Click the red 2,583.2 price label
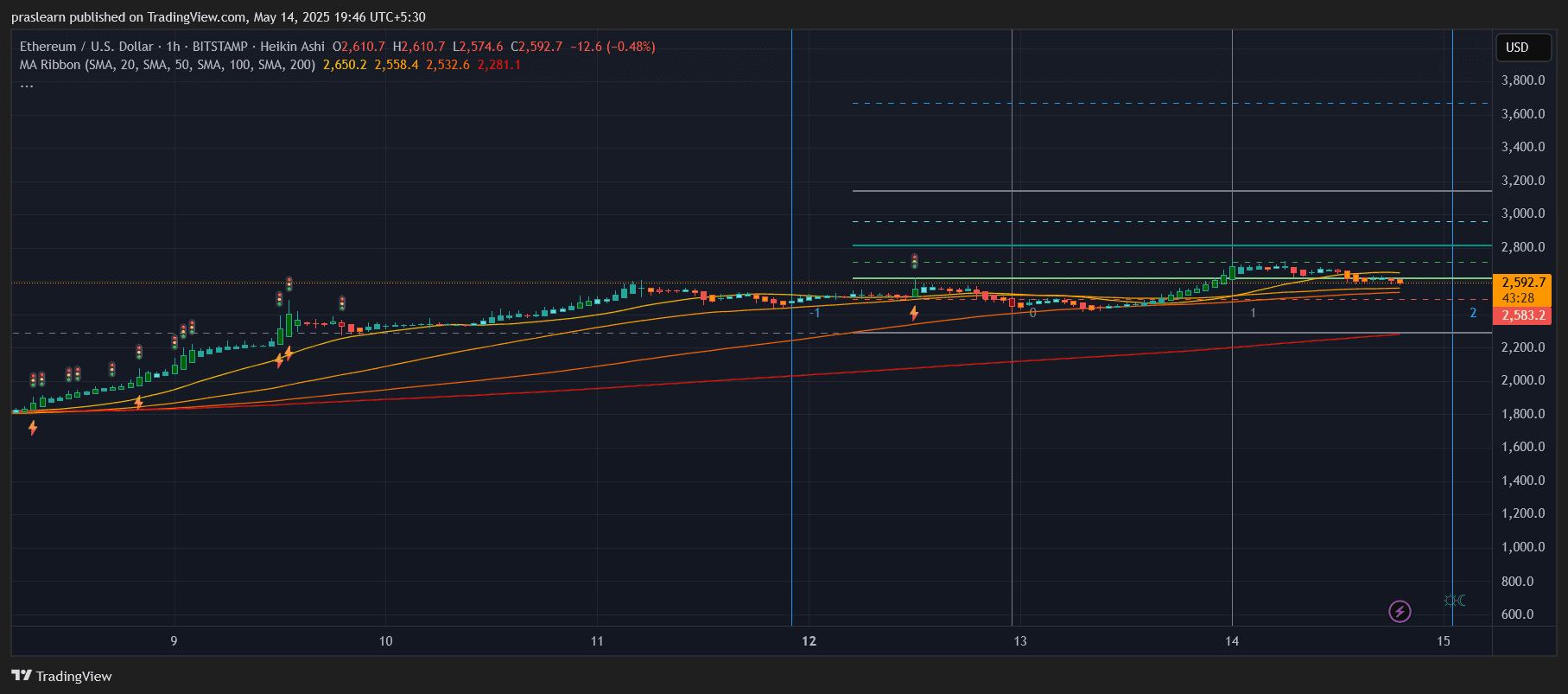The width and height of the screenshot is (1568, 694). pyautogui.click(x=1523, y=315)
